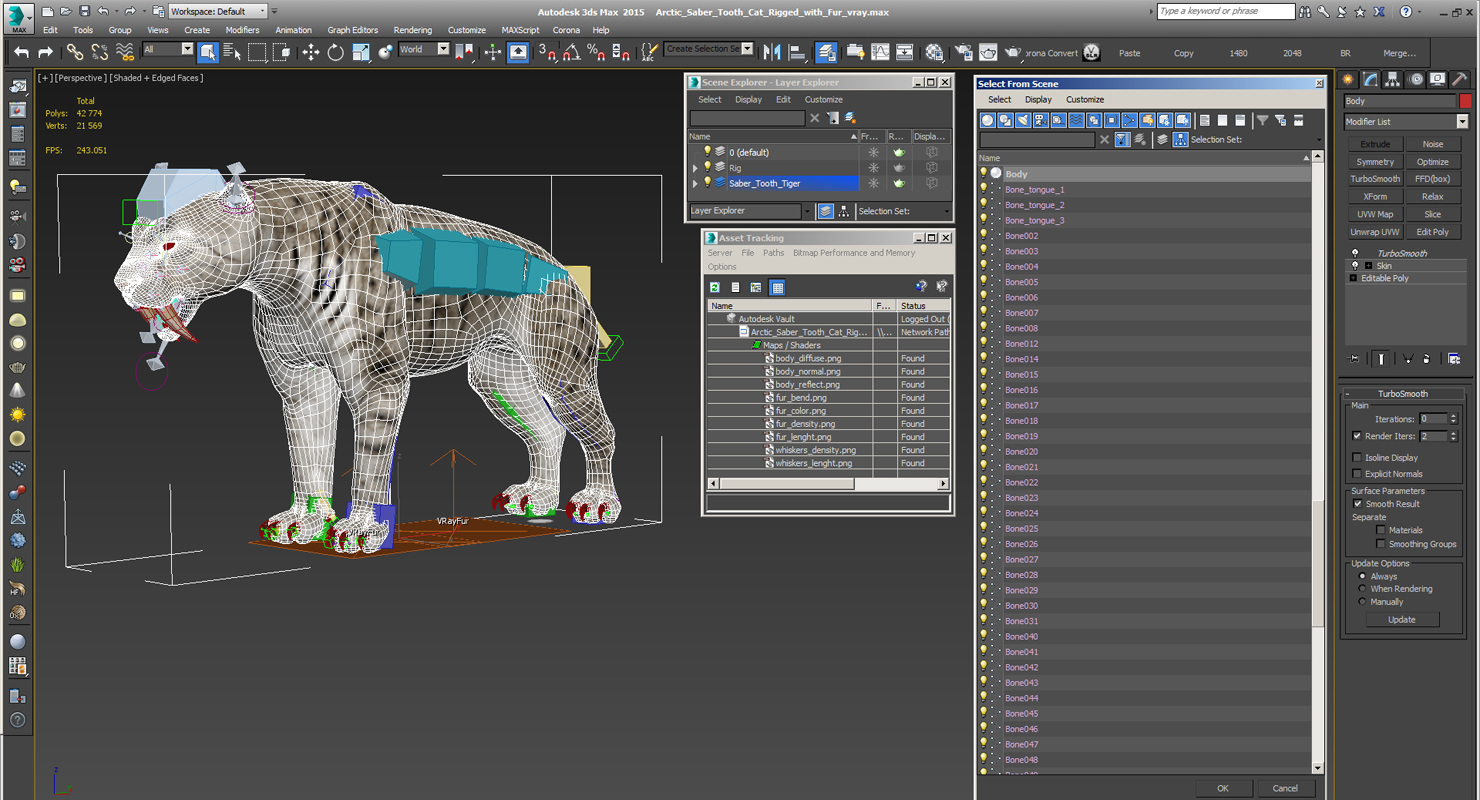The width and height of the screenshot is (1480, 800).
Task: Expand the Editable Poly stack entry
Action: (1353, 278)
